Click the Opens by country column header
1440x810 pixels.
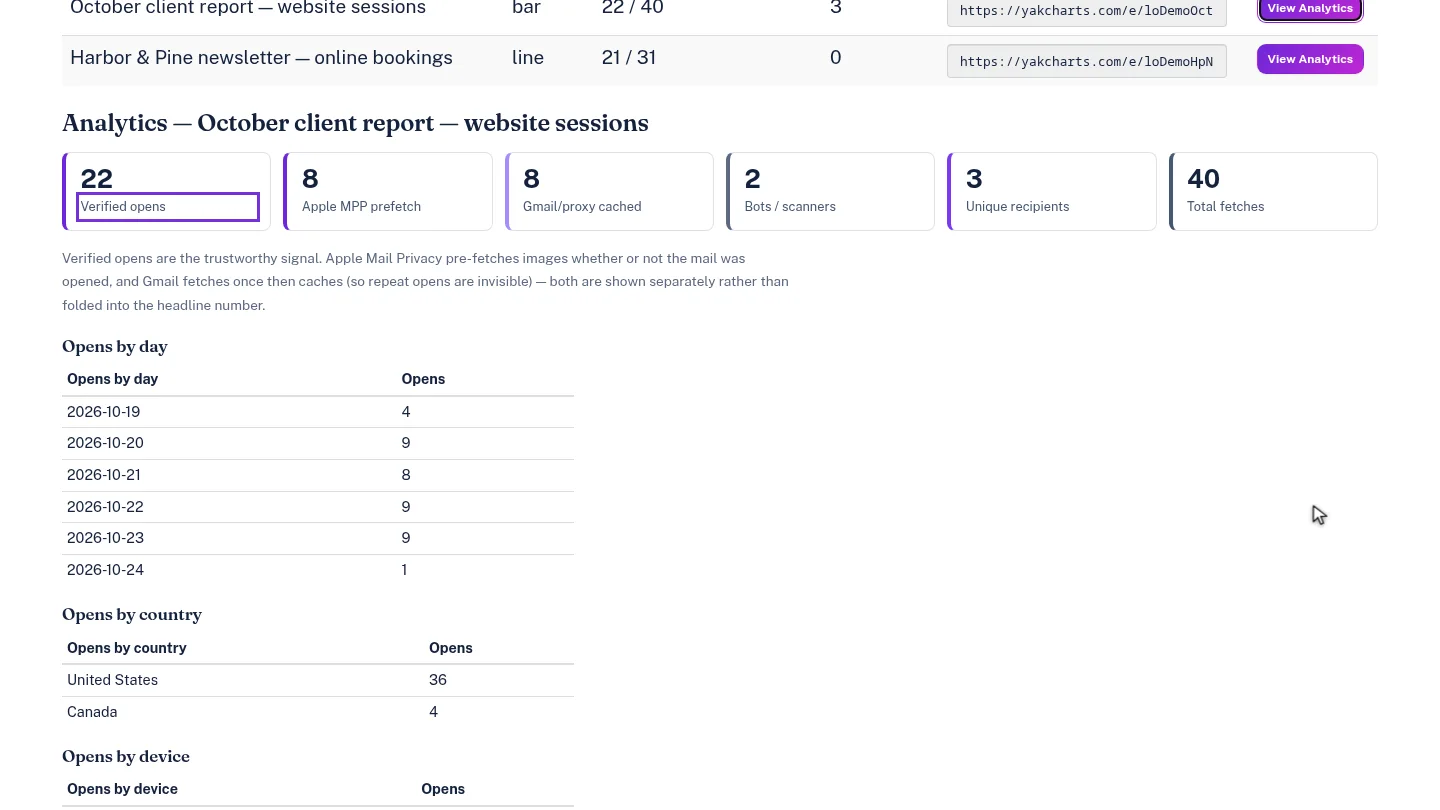pos(127,648)
